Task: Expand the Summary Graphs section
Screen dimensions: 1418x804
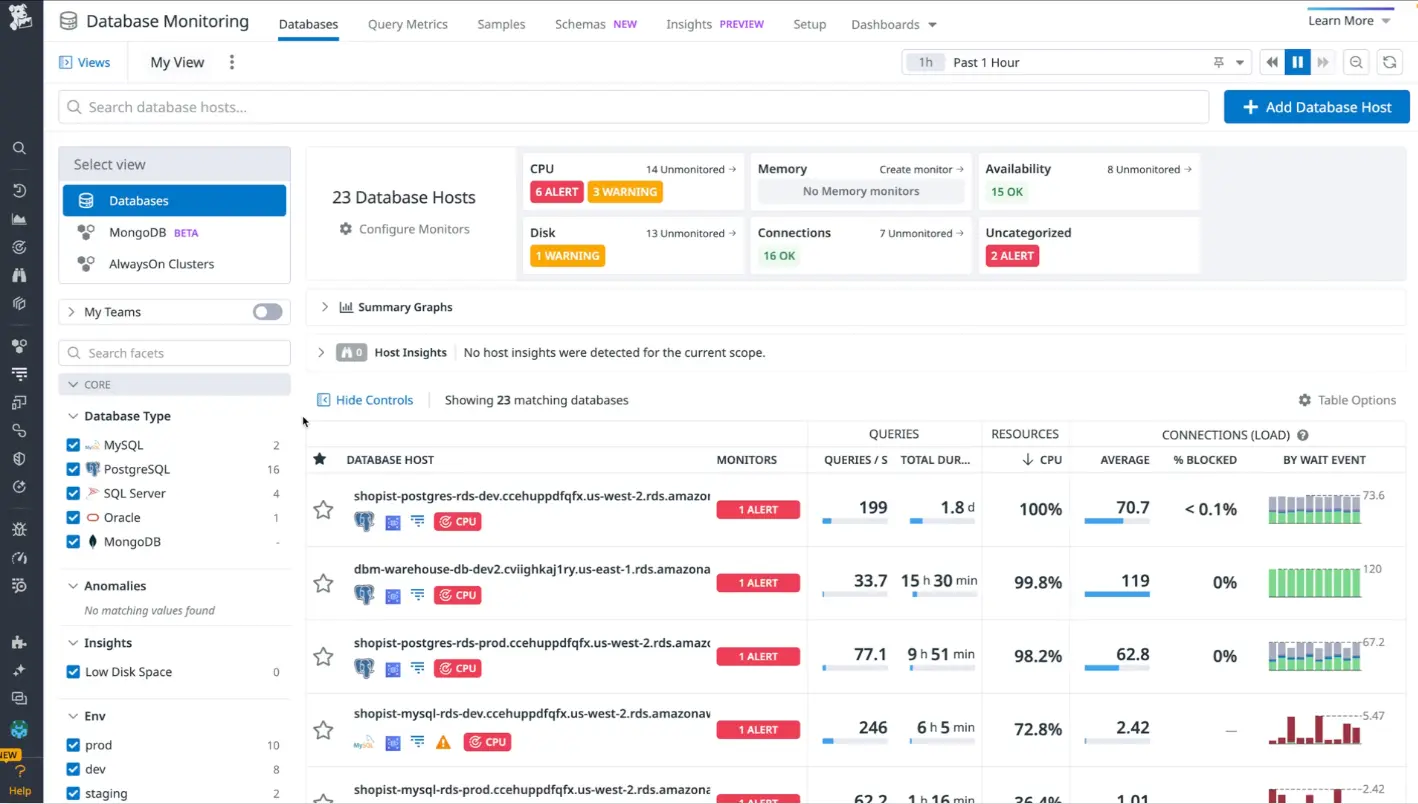Action: [x=323, y=307]
